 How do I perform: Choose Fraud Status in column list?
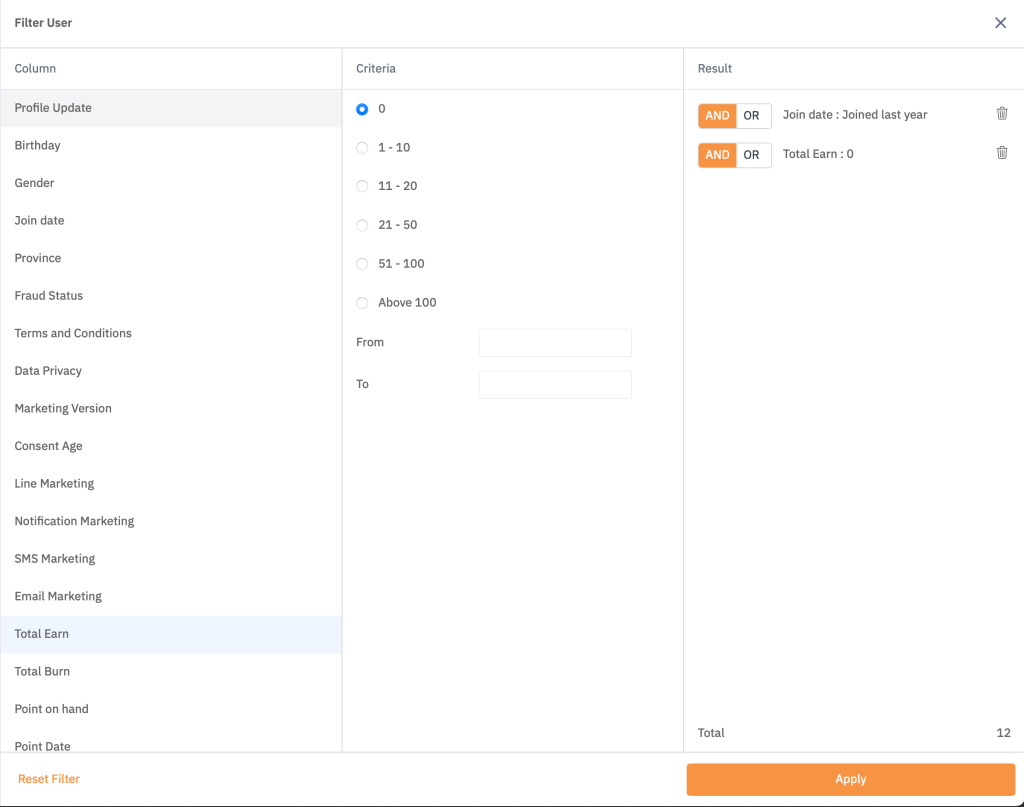pyautogui.click(x=49, y=296)
